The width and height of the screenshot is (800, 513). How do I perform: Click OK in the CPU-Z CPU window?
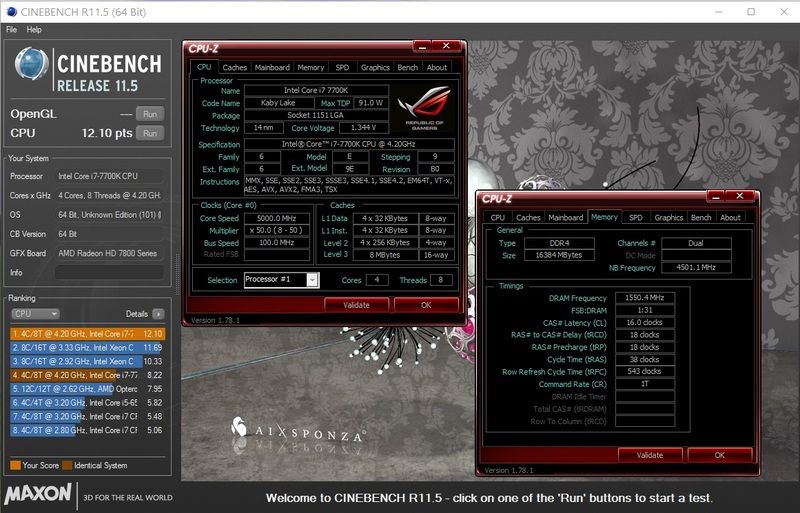(x=426, y=305)
